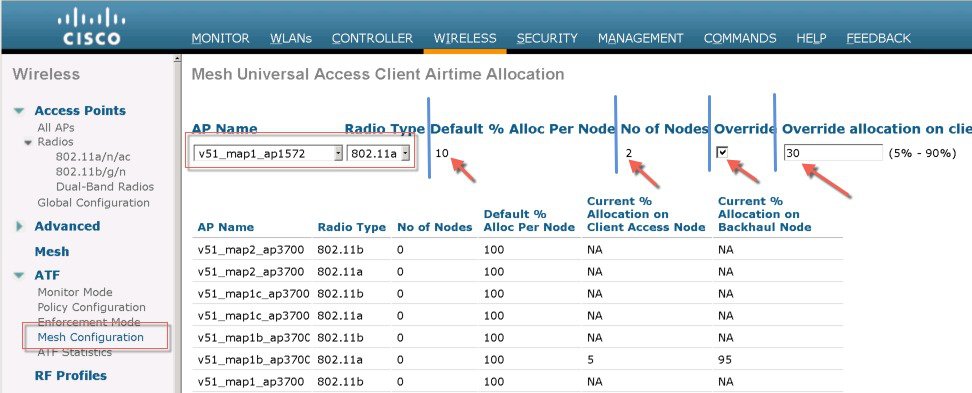Open ATF Policy Configuration link

coord(92,307)
